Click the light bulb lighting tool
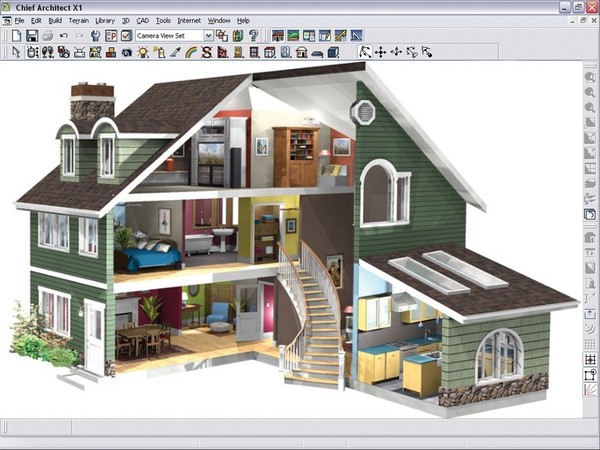Screen dimensions: 600x450 click(x=145, y=52)
